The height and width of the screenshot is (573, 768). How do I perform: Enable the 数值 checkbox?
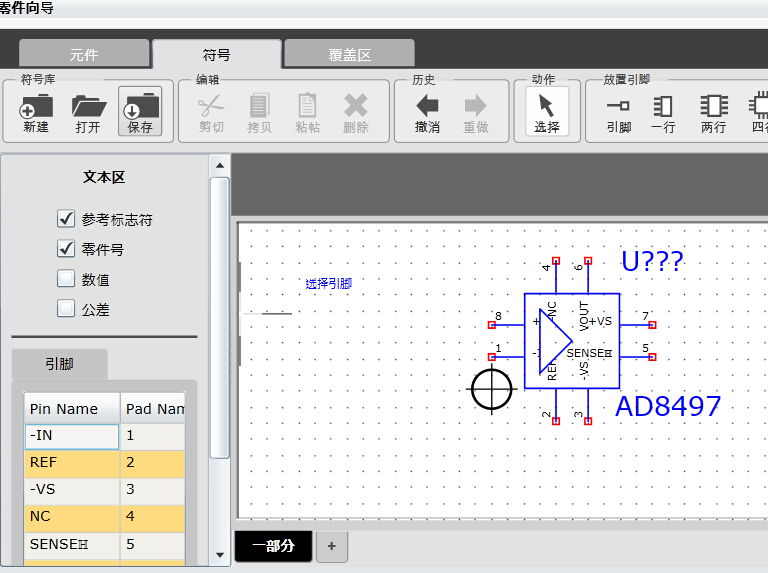pyautogui.click(x=66, y=279)
